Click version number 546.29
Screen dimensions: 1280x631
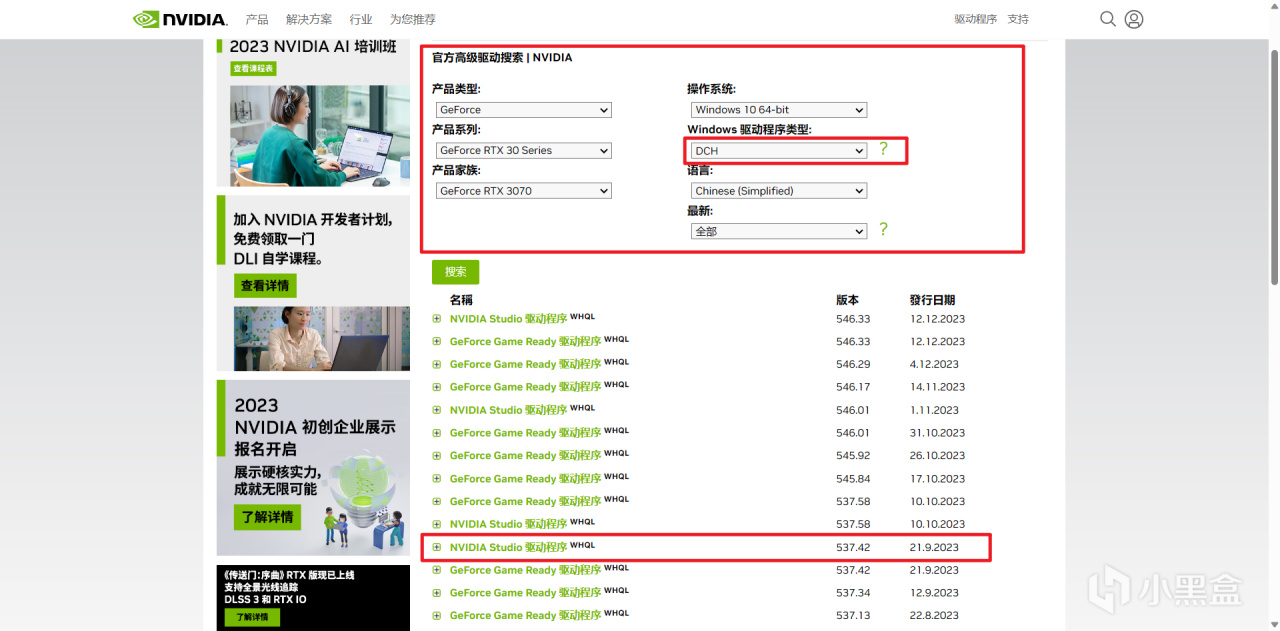[x=853, y=364]
